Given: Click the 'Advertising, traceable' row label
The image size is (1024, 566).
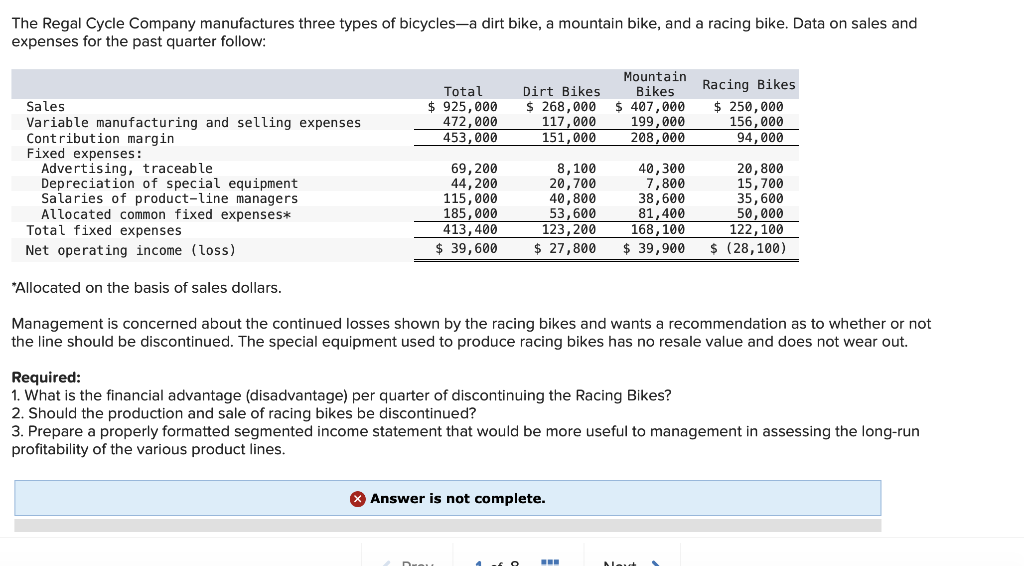Looking at the screenshot, I should click(127, 168).
